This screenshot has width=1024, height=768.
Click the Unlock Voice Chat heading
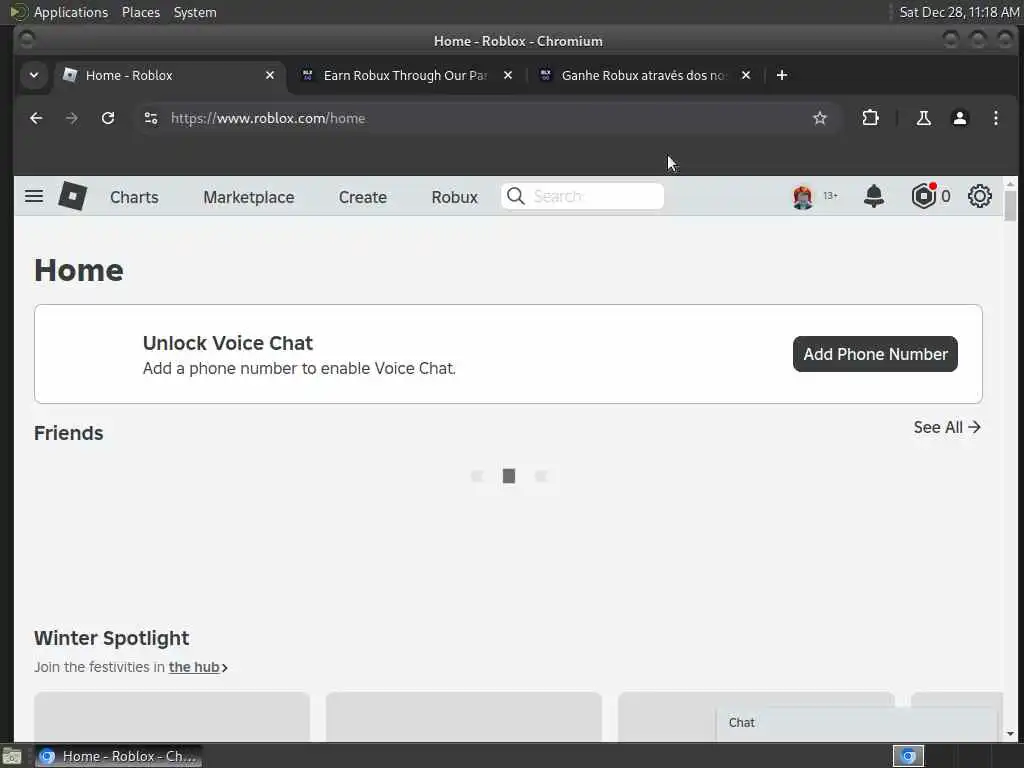(x=227, y=343)
